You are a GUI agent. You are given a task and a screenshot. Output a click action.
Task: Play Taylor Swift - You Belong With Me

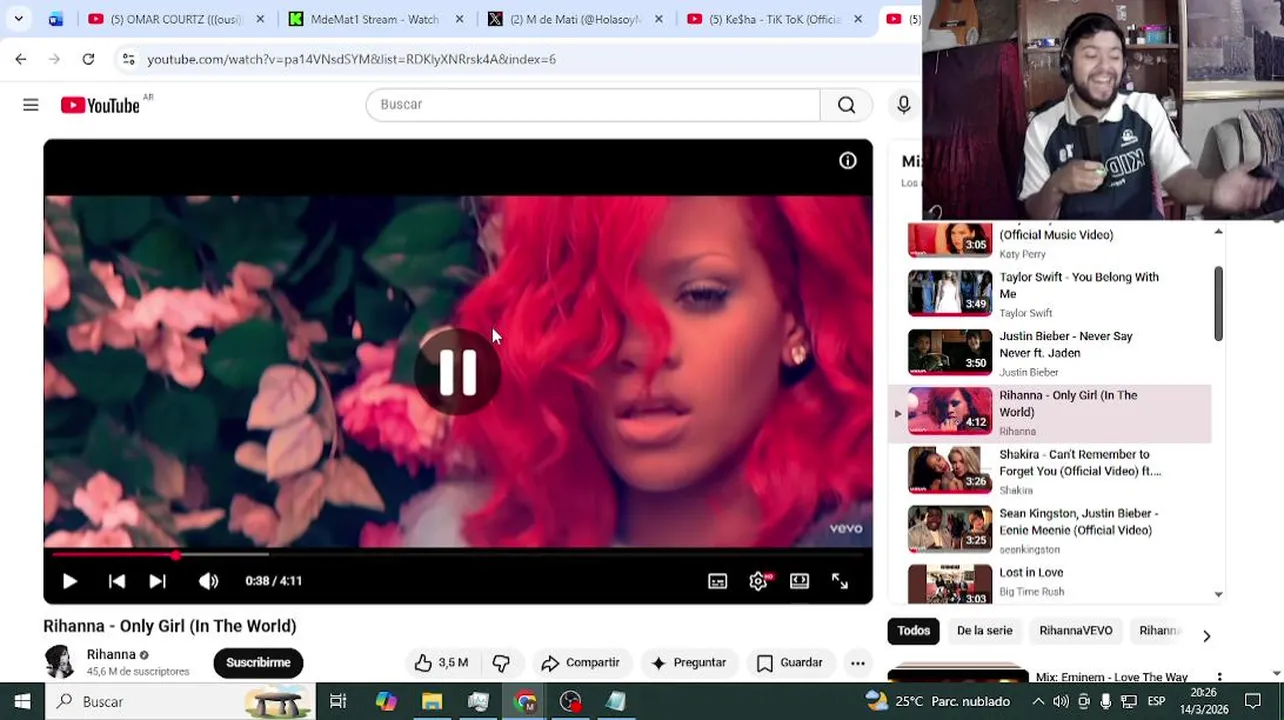1050,294
